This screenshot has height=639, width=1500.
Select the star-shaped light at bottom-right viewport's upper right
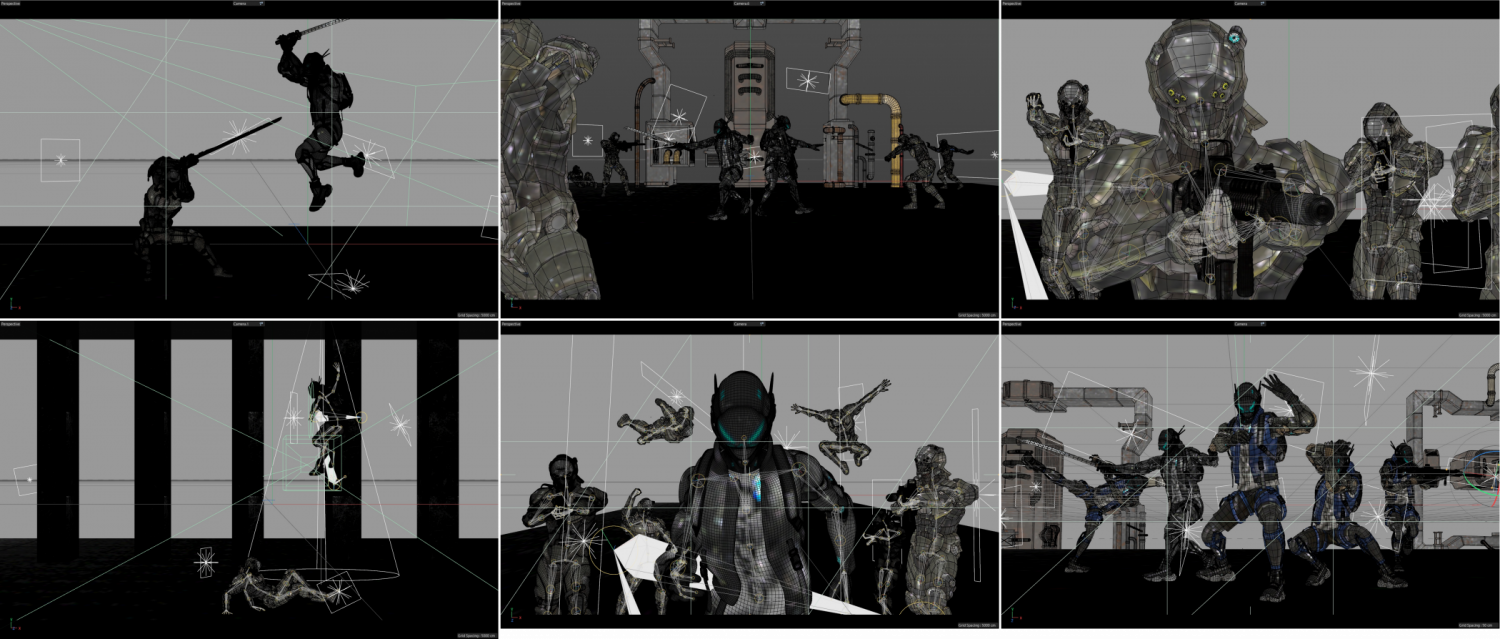pos(1370,373)
